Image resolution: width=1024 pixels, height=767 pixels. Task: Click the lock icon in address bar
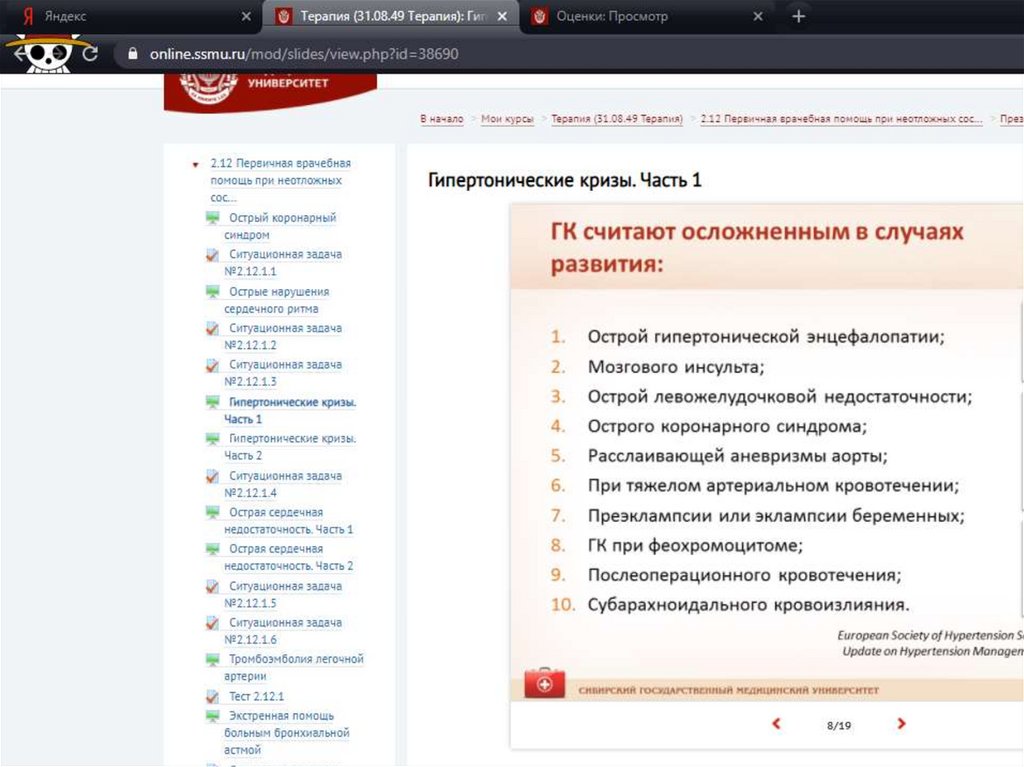pos(133,54)
